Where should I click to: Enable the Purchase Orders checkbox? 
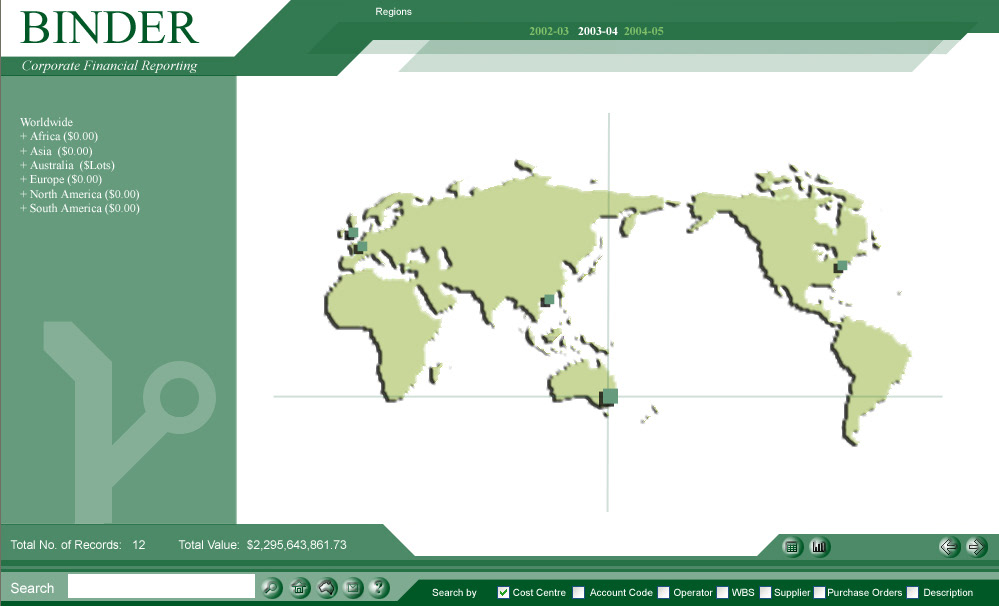[x=819, y=593]
